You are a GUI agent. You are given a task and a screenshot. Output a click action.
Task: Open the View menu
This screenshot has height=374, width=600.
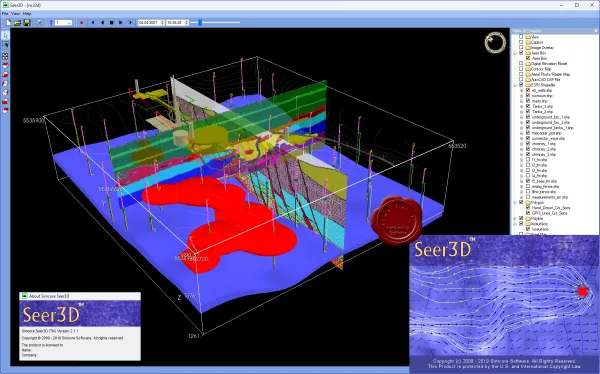(x=15, y=13)
